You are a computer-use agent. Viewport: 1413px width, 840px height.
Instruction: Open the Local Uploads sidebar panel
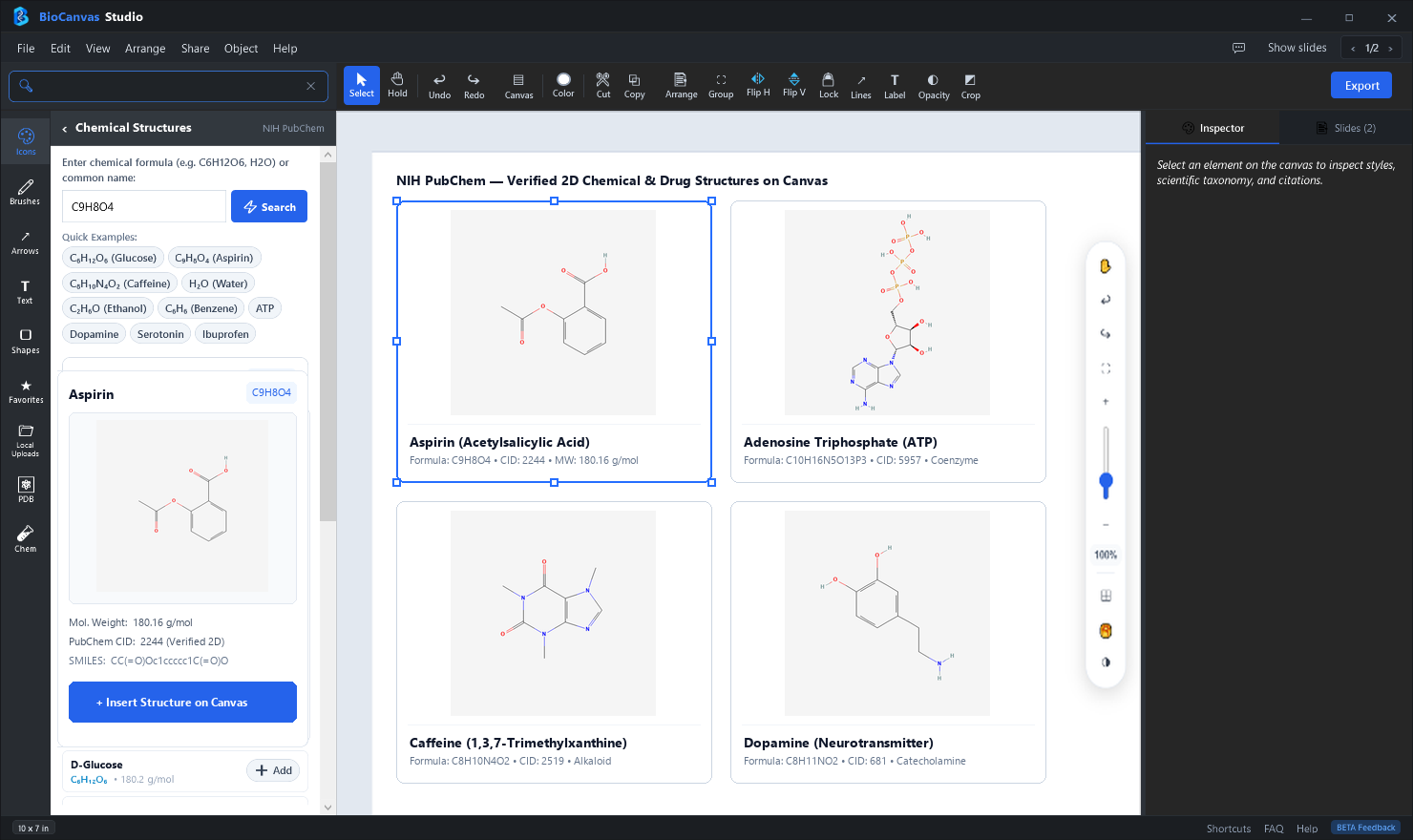pyautogui.click(x=26, y=440)
